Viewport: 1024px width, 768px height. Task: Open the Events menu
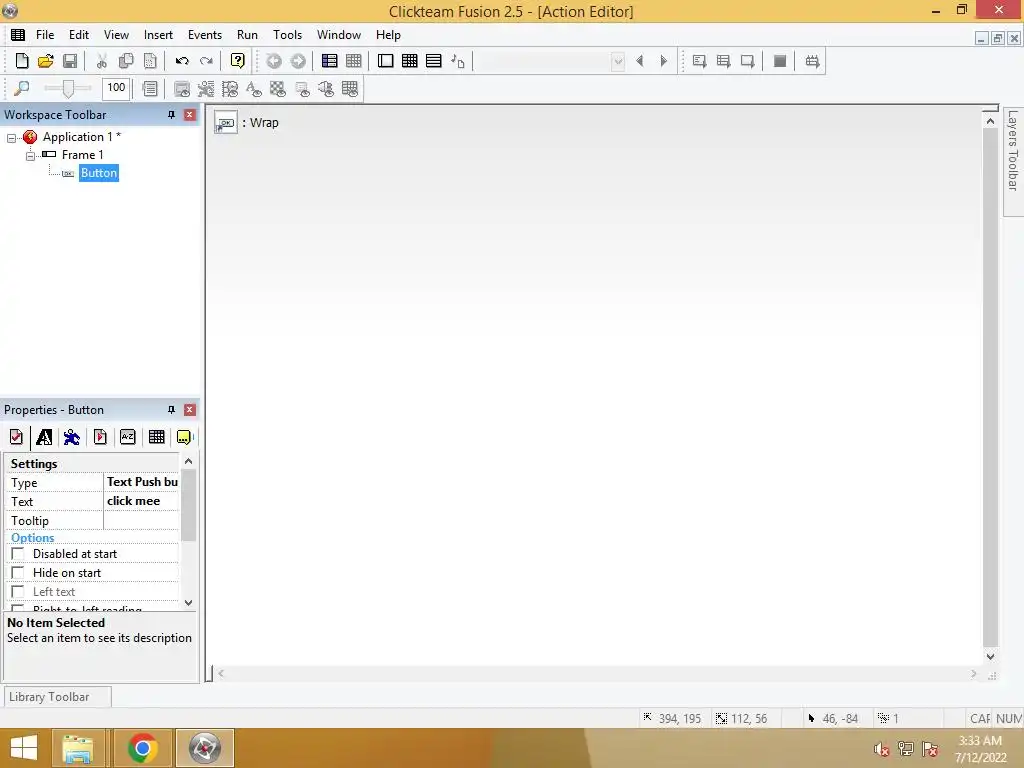[x=205, y=35]
